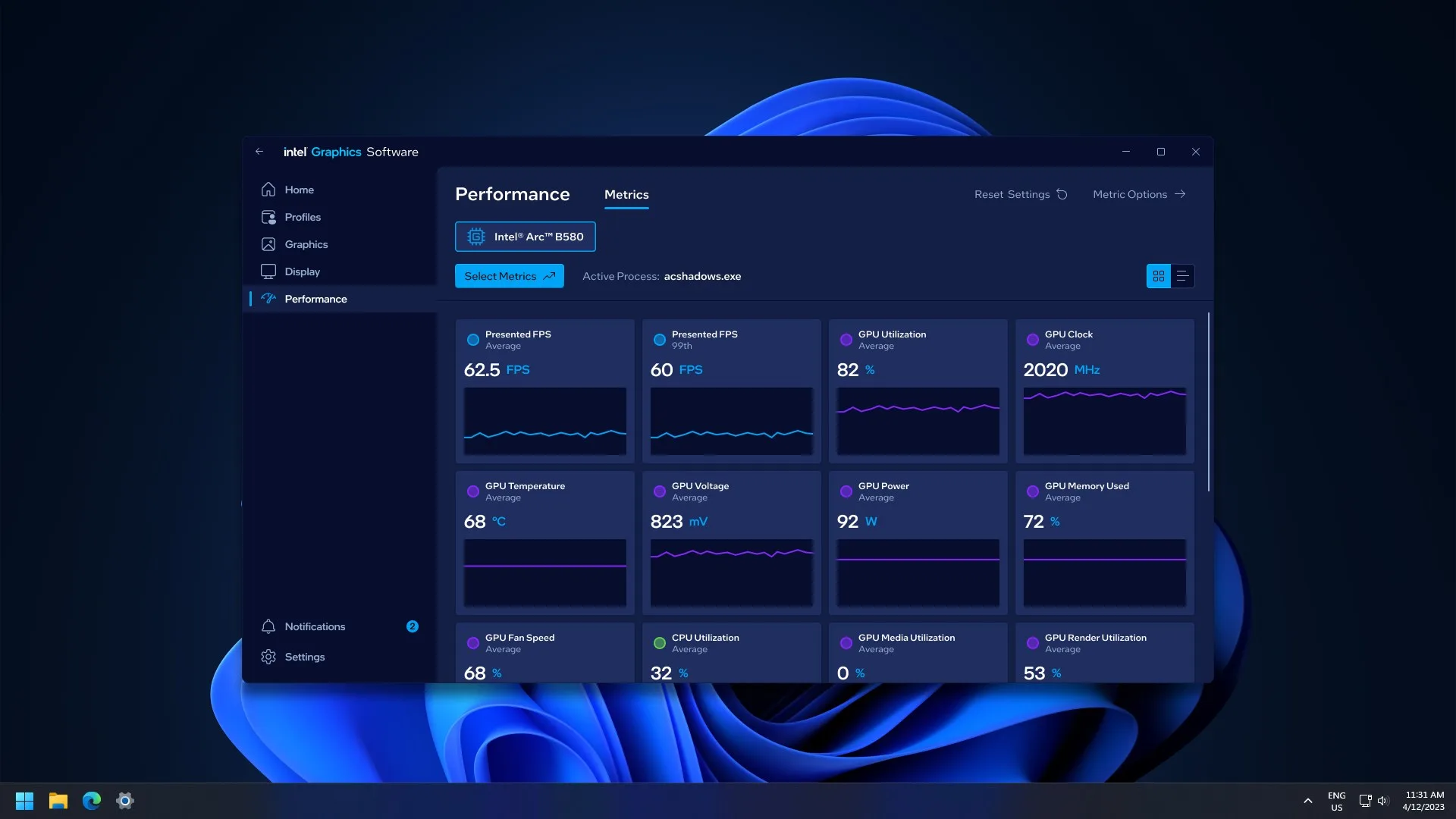Click the GPU chip icon on Arc B580

coord(475,237)
